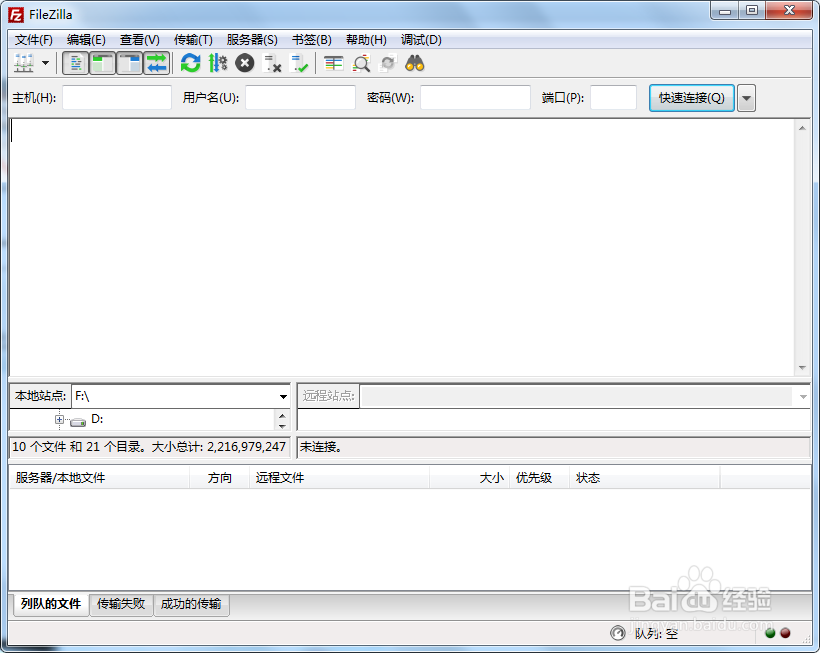
Task: Expand the D: drive tree node
Action: point(59,419)
